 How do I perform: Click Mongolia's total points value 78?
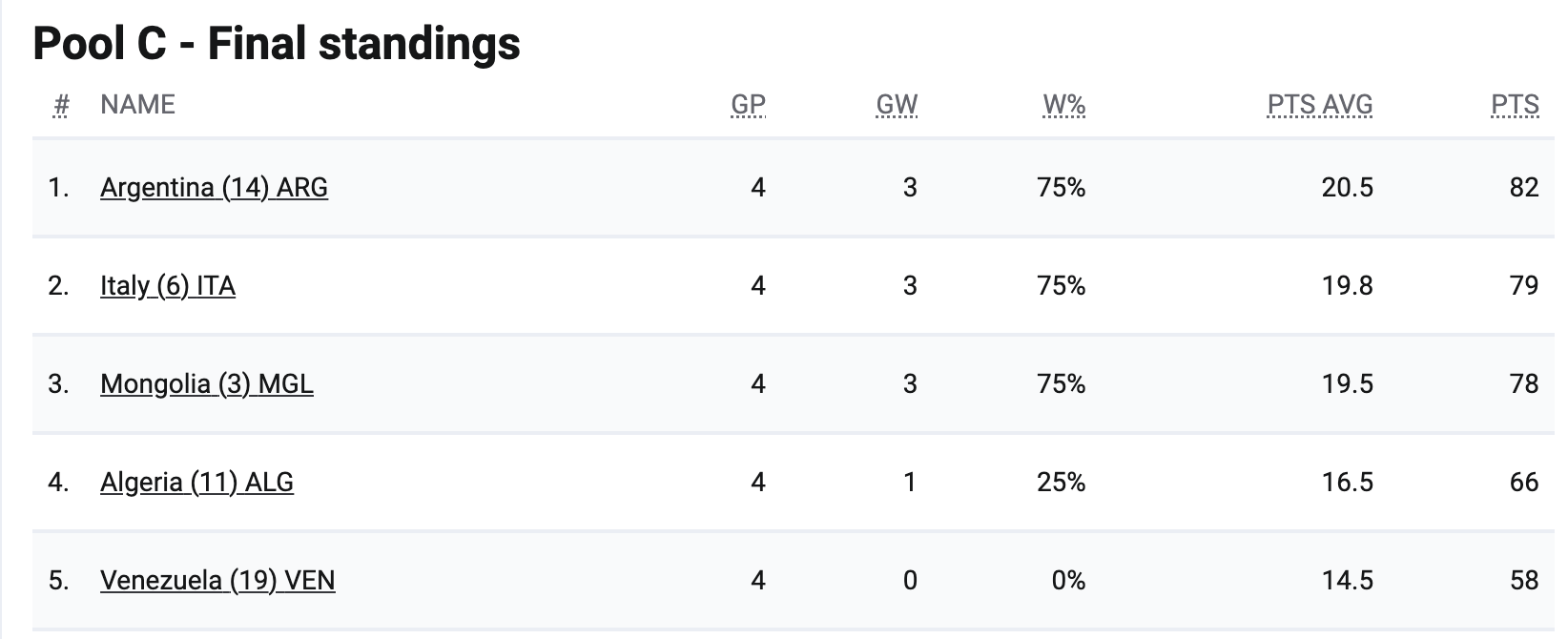click(1524, 384)
